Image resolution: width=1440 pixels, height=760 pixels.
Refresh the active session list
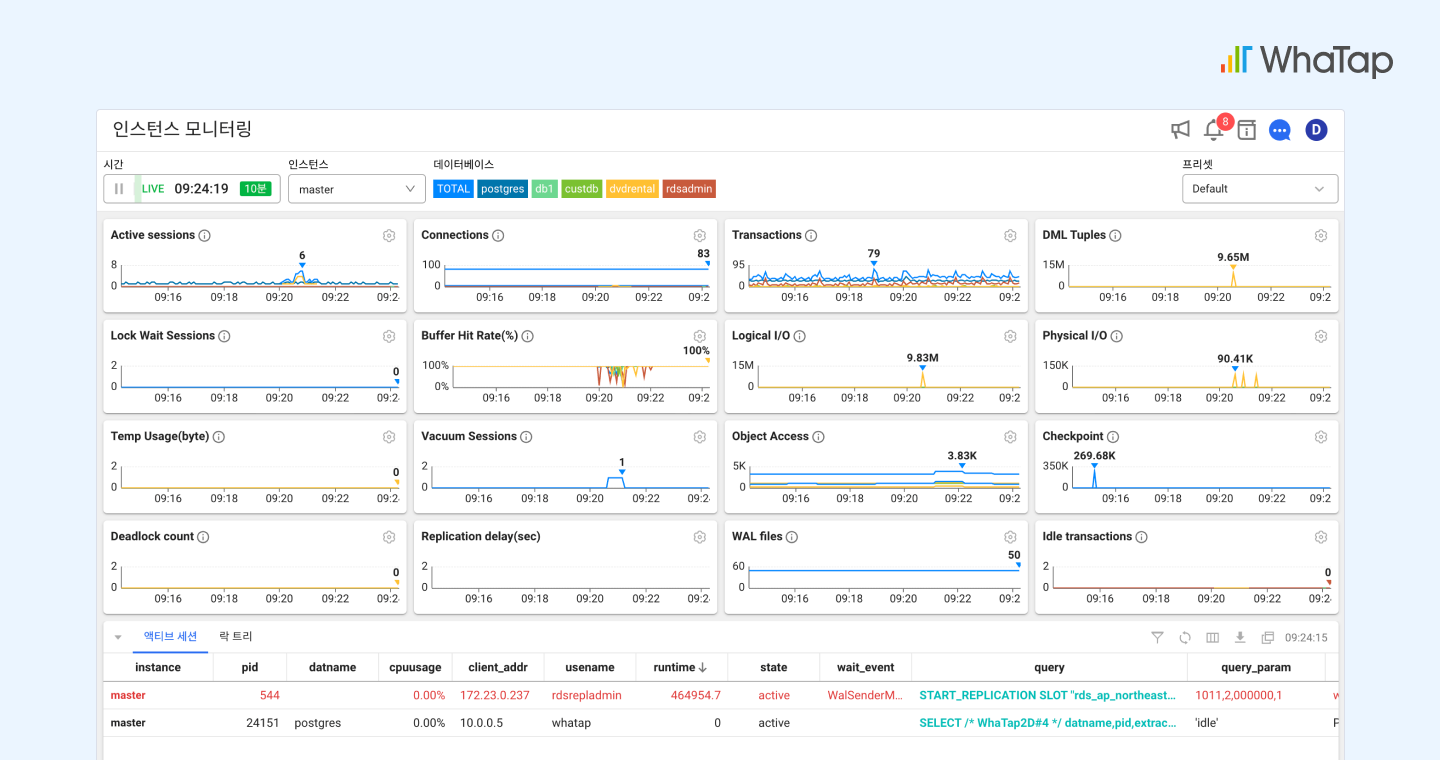[1185, 638]
